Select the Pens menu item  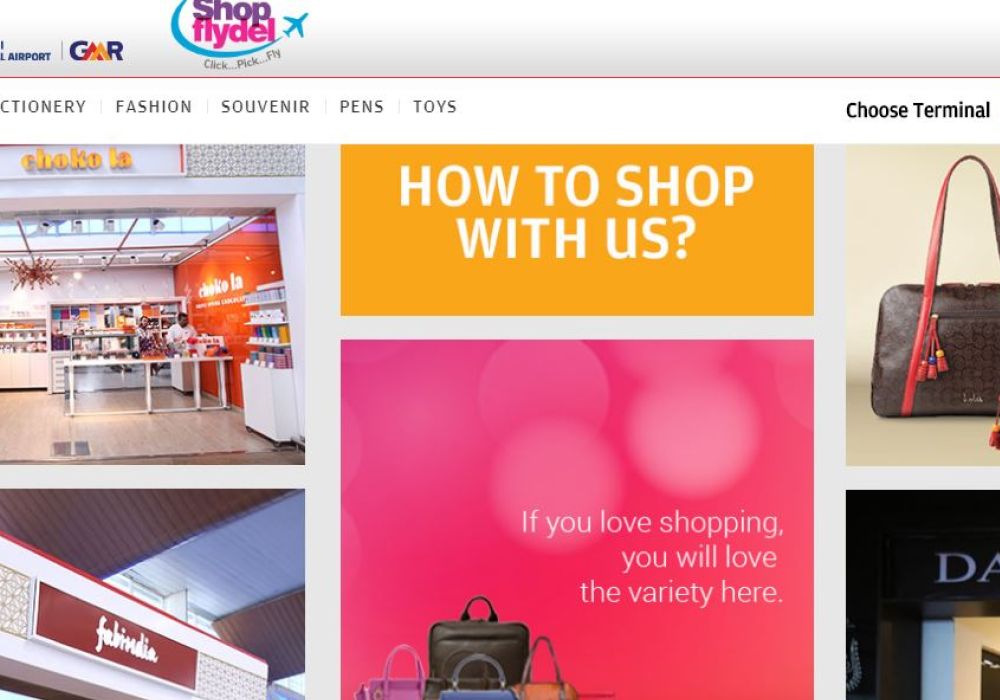point(362,106)
